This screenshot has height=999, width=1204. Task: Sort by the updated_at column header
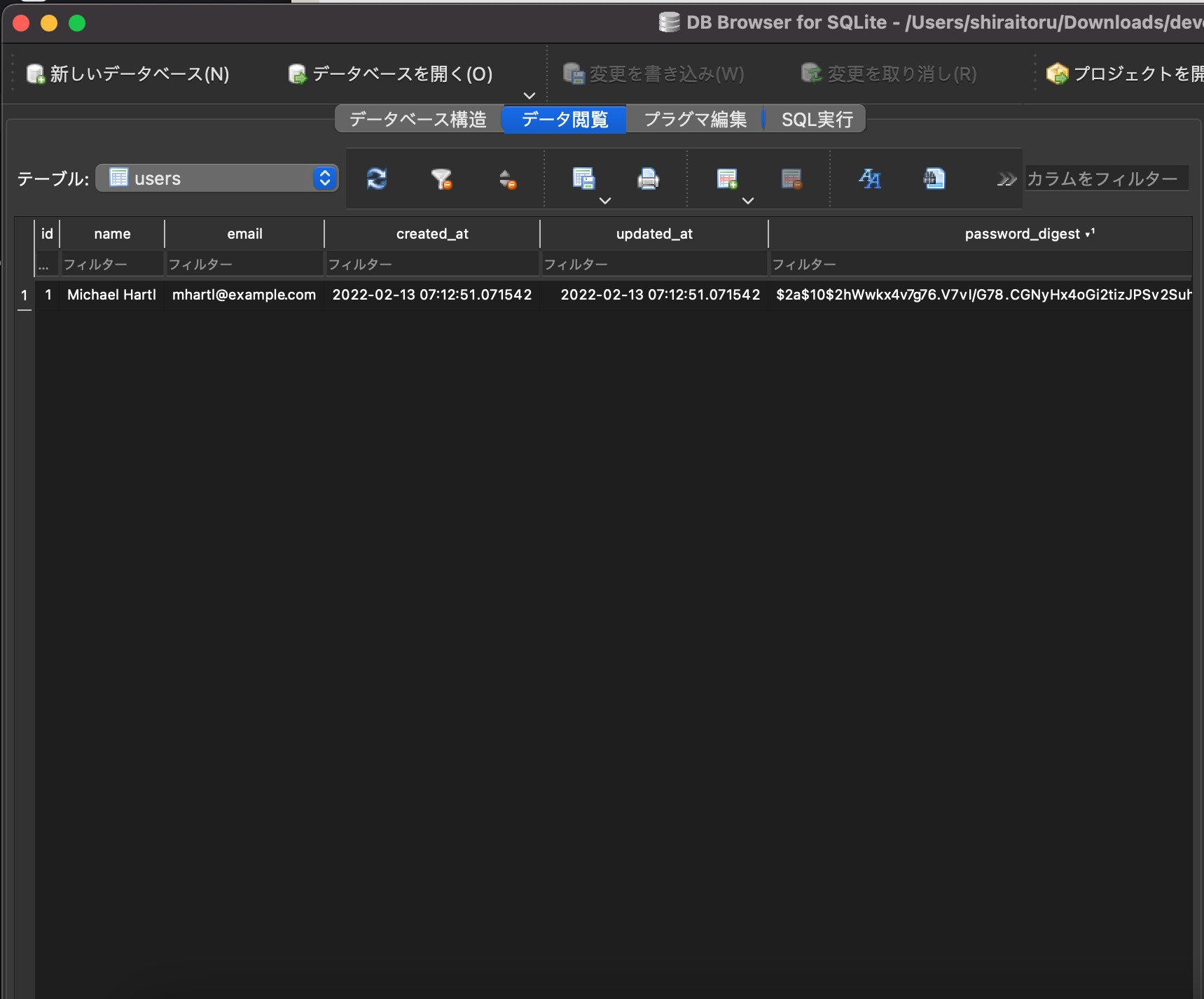tap(654, 234)
